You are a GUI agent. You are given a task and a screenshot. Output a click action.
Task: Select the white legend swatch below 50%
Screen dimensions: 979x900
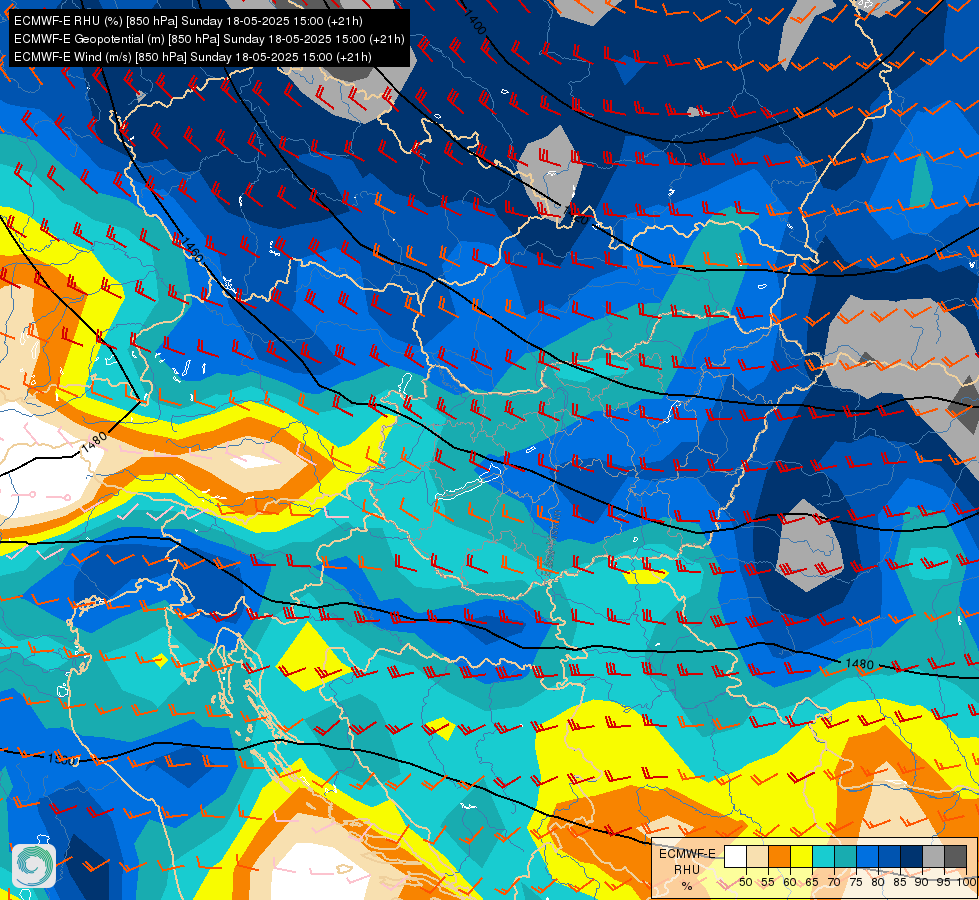point(735,856)
